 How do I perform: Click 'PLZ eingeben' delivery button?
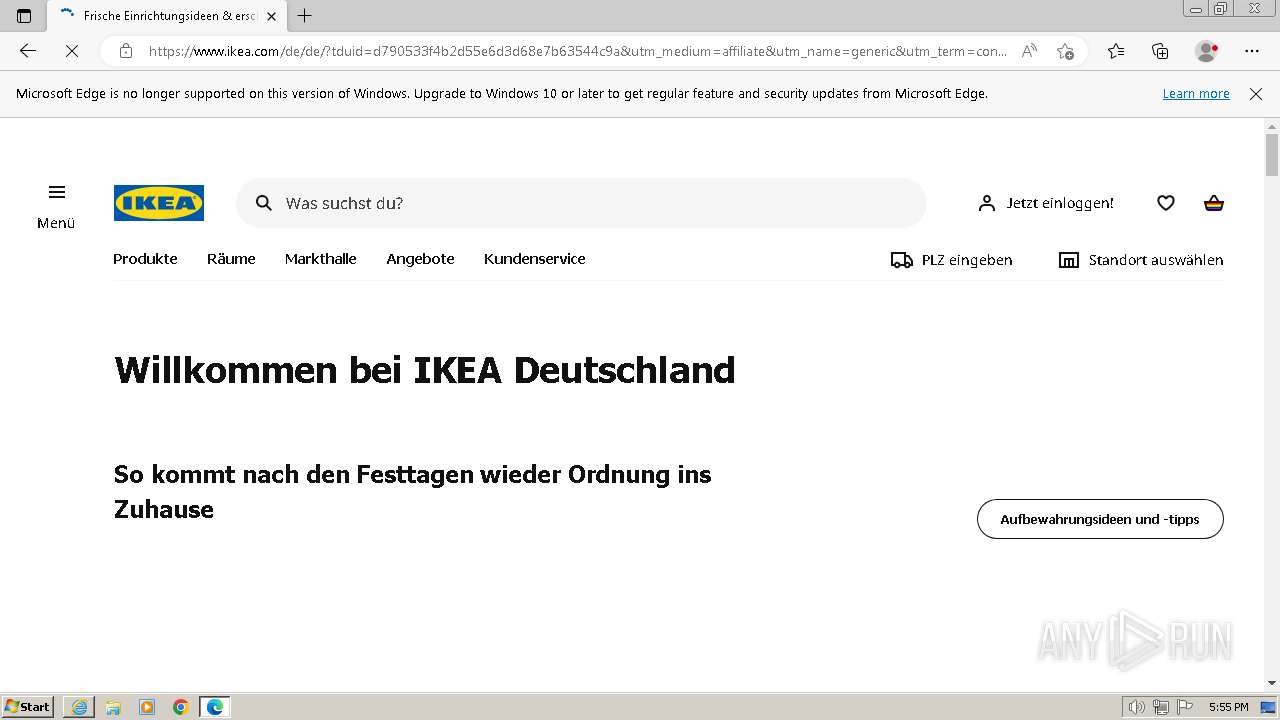(951, 260)
